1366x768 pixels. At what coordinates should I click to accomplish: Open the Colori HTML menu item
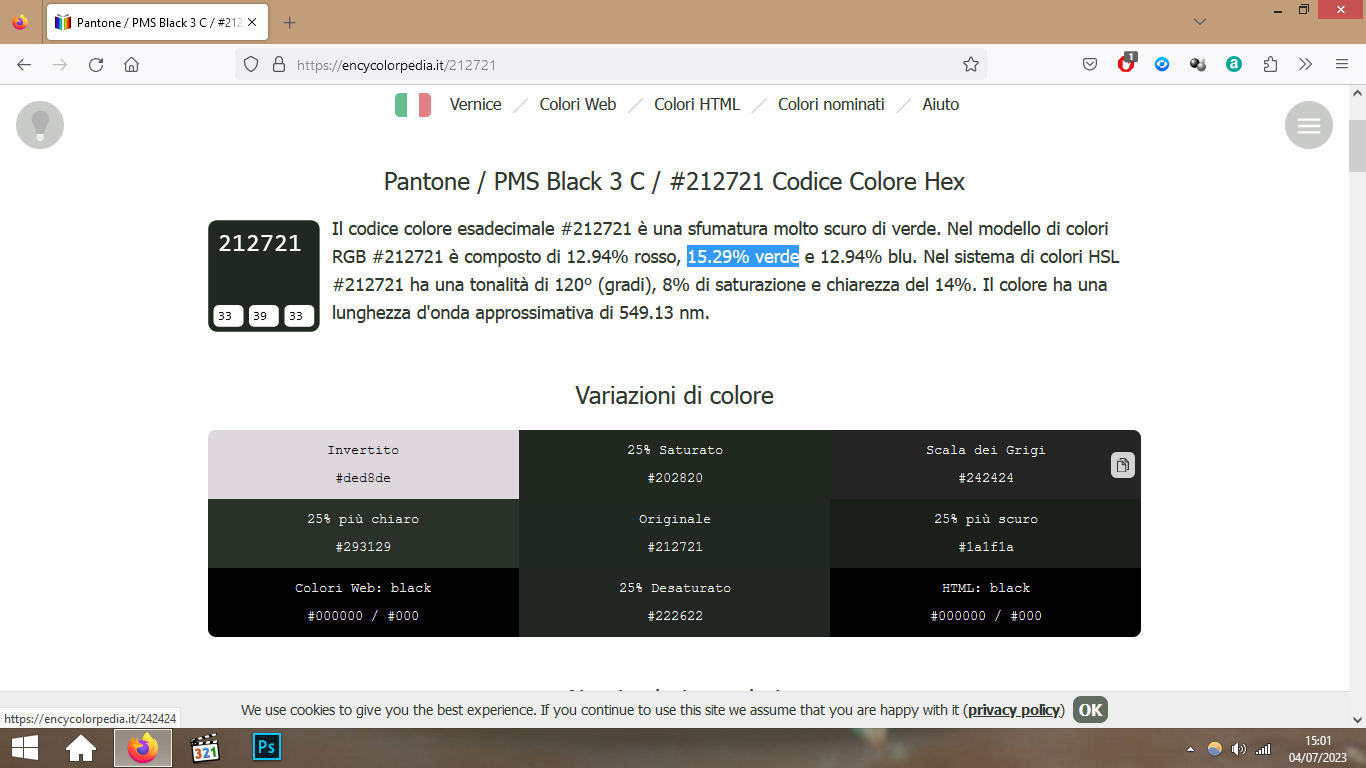[x=697, y=104]
